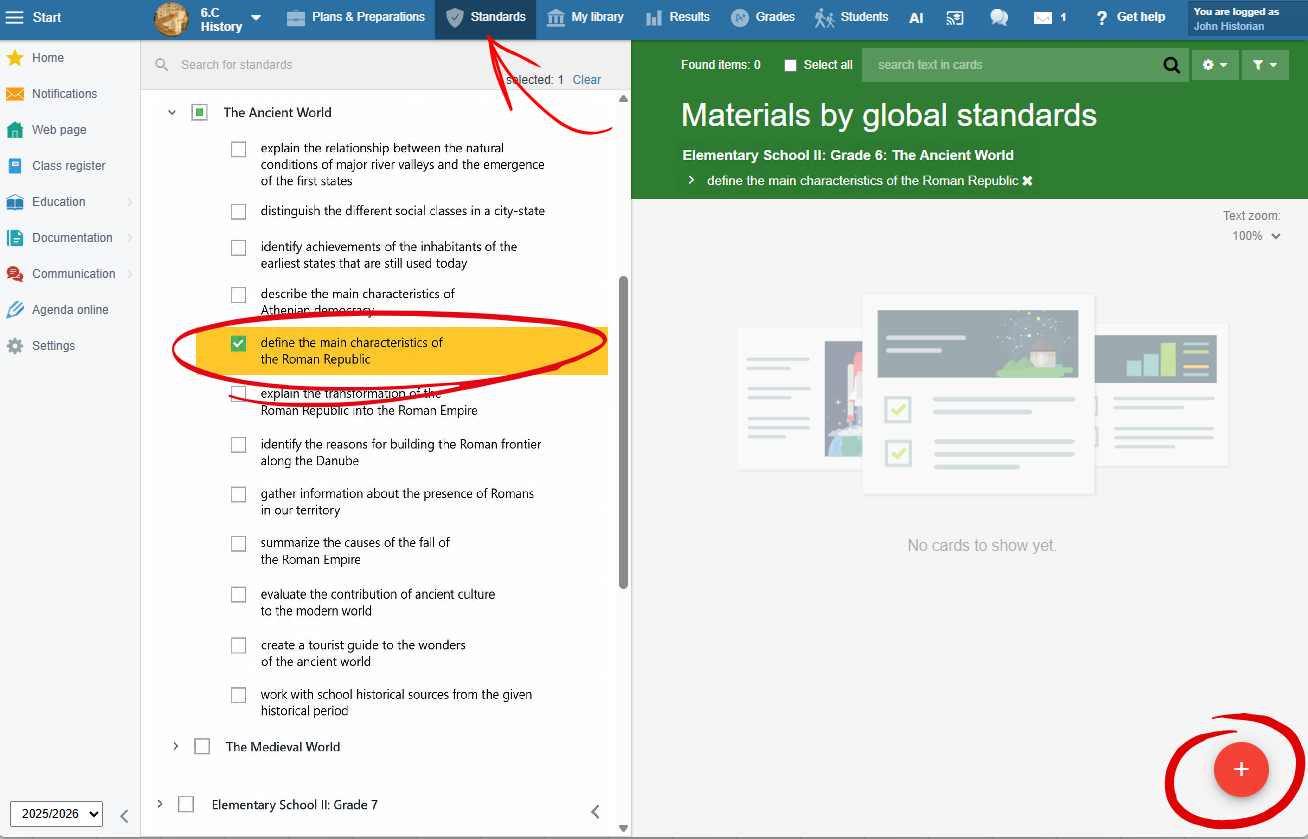Open the filter funnel dropdown

[x=1265, y=65]
